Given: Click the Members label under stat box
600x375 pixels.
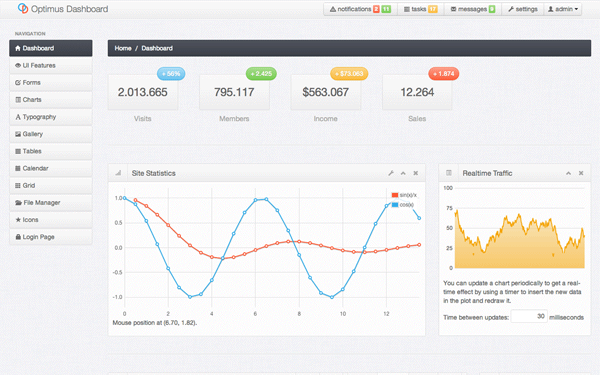Looking at the screenshot, I should coord(234,119).
